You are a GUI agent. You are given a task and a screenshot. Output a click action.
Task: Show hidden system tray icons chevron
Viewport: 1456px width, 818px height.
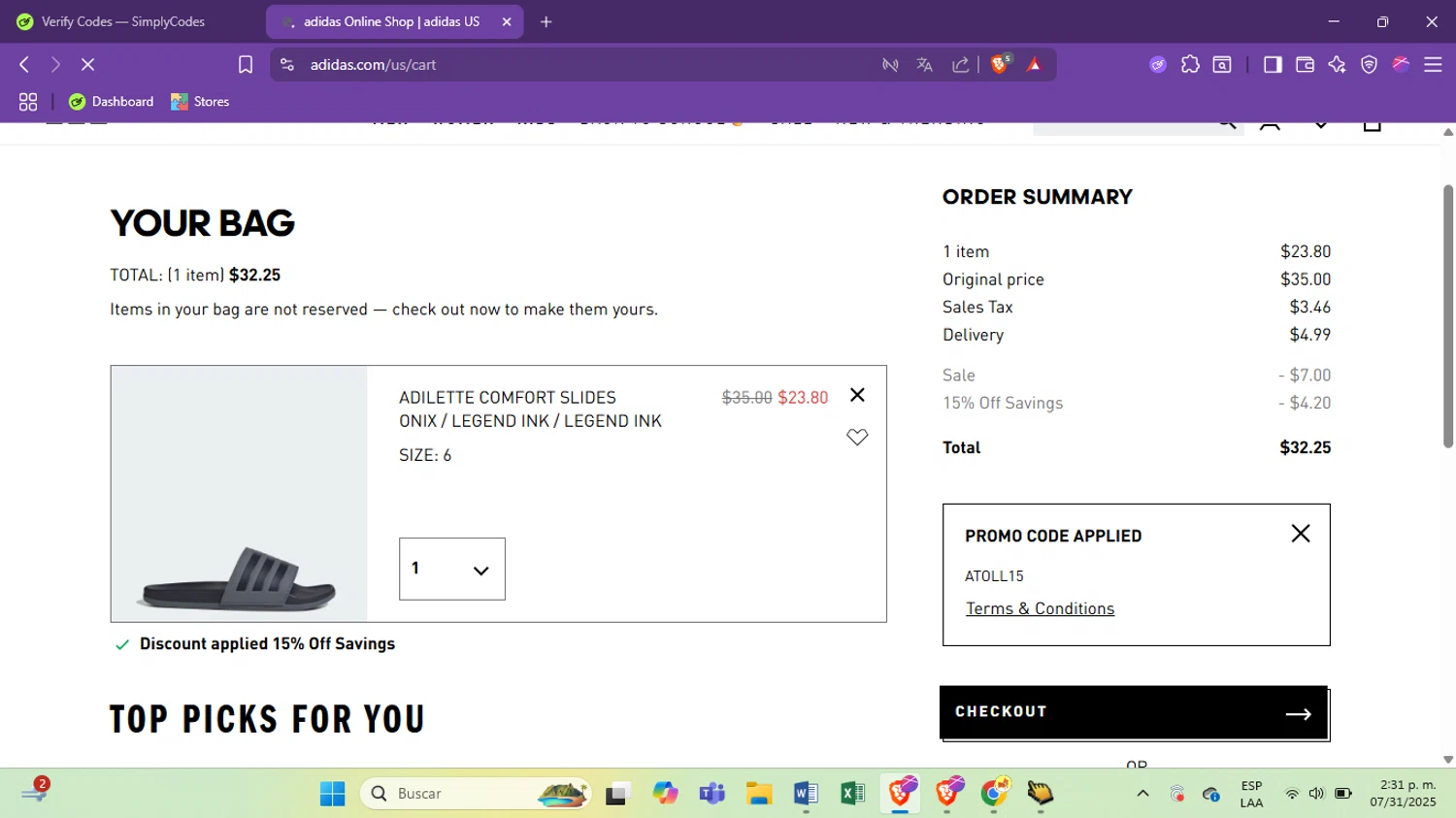tap(1142, 794)
